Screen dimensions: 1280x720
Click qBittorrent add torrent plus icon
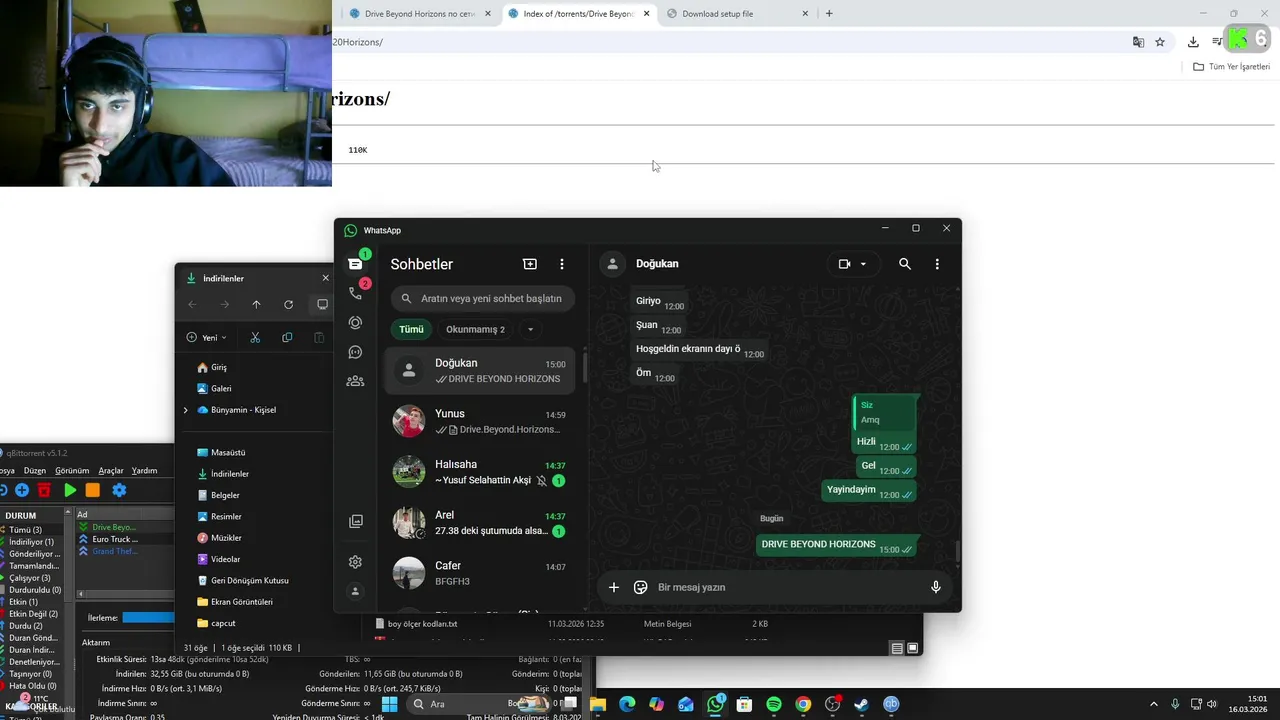(x=22, y=490)
